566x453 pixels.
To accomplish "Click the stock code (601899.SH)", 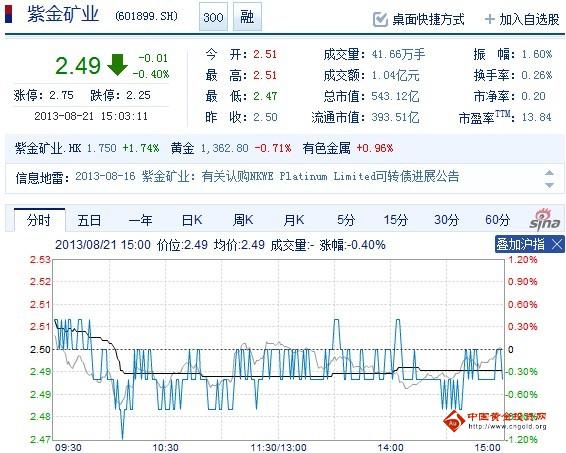I will tap(147, 16).
